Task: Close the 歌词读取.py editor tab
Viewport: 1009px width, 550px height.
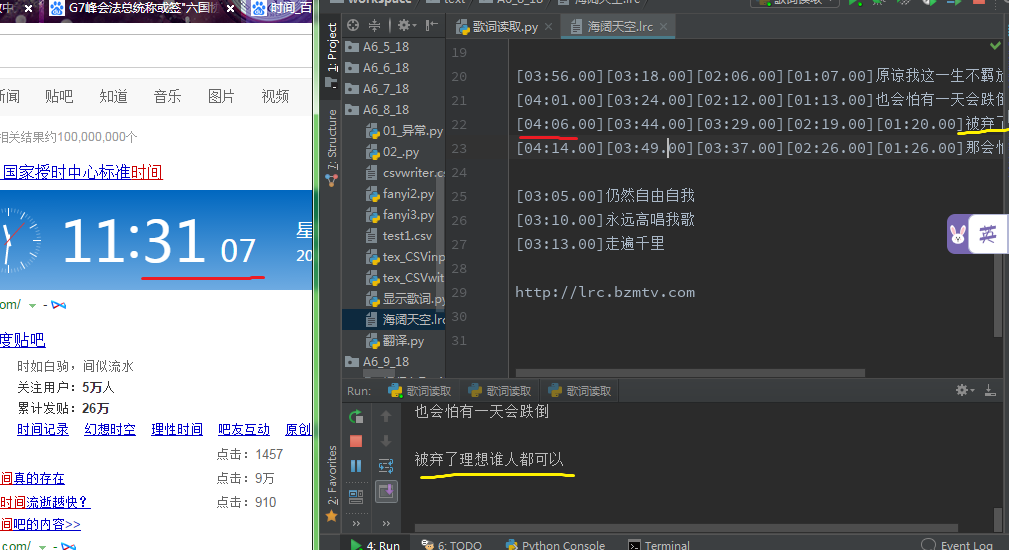Action: (x=548, y=26)
